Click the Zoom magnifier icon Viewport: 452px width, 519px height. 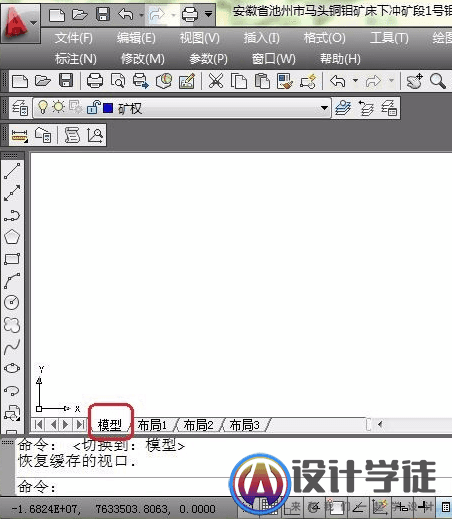tap(438, 81)
